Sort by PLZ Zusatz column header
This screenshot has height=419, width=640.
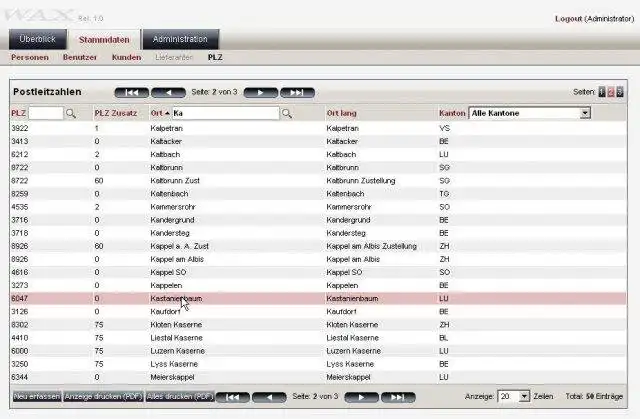tap(116, 113)
